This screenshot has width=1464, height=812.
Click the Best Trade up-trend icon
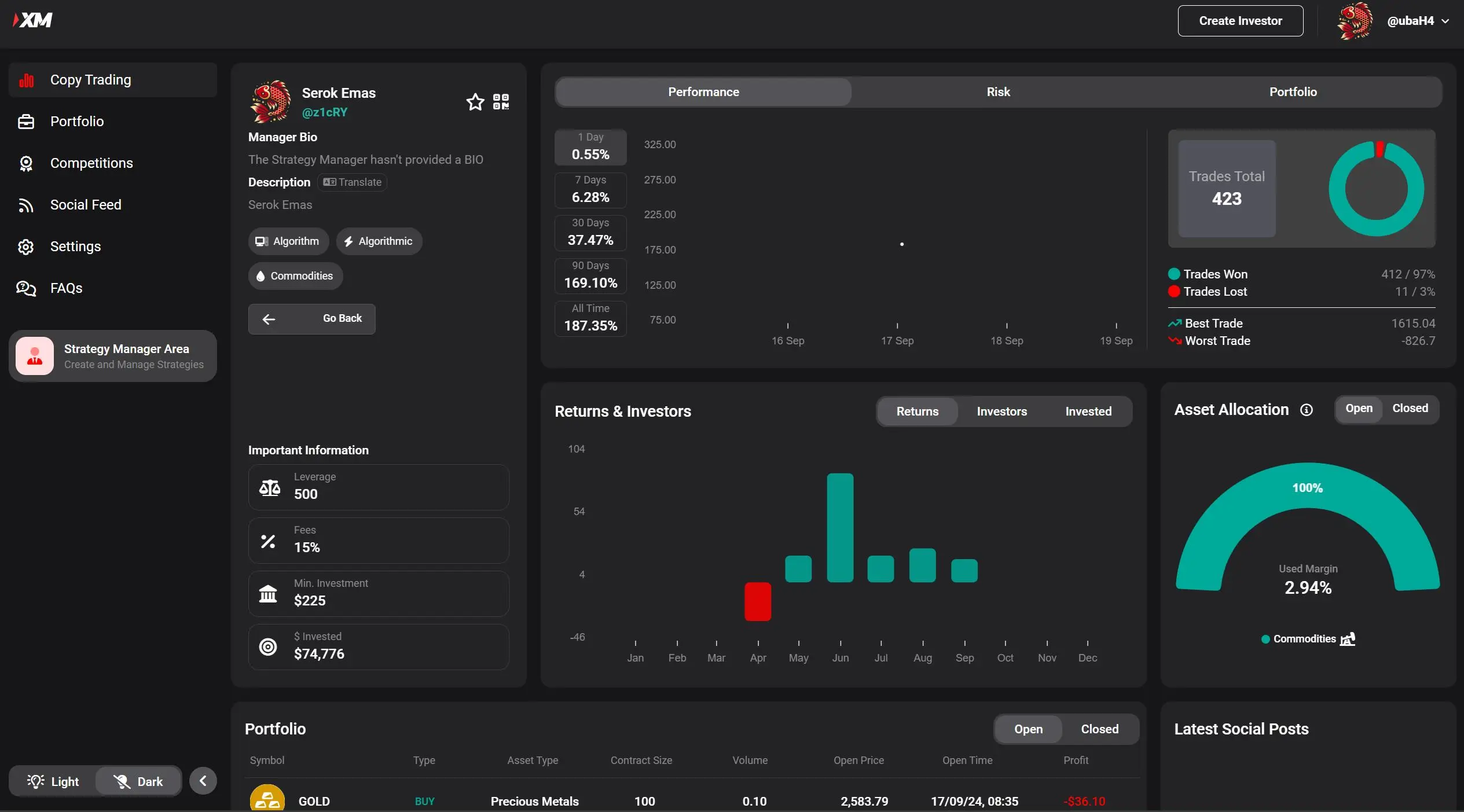pyautogui.click(x=1175, y=324)
